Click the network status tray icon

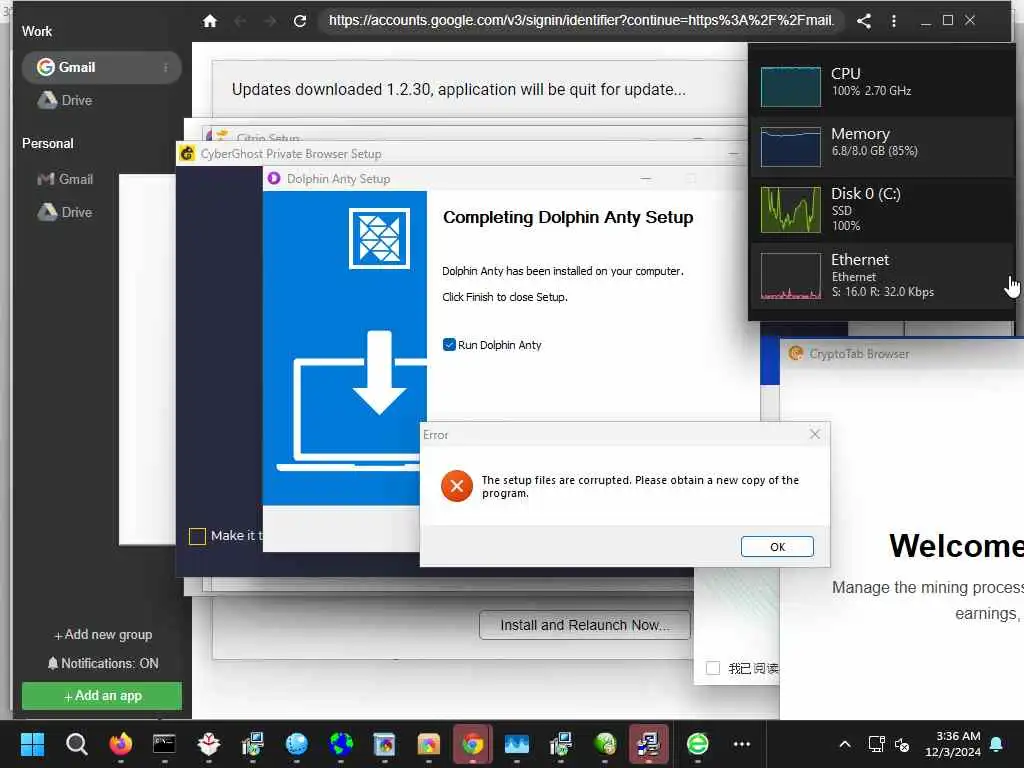[876, 744]
